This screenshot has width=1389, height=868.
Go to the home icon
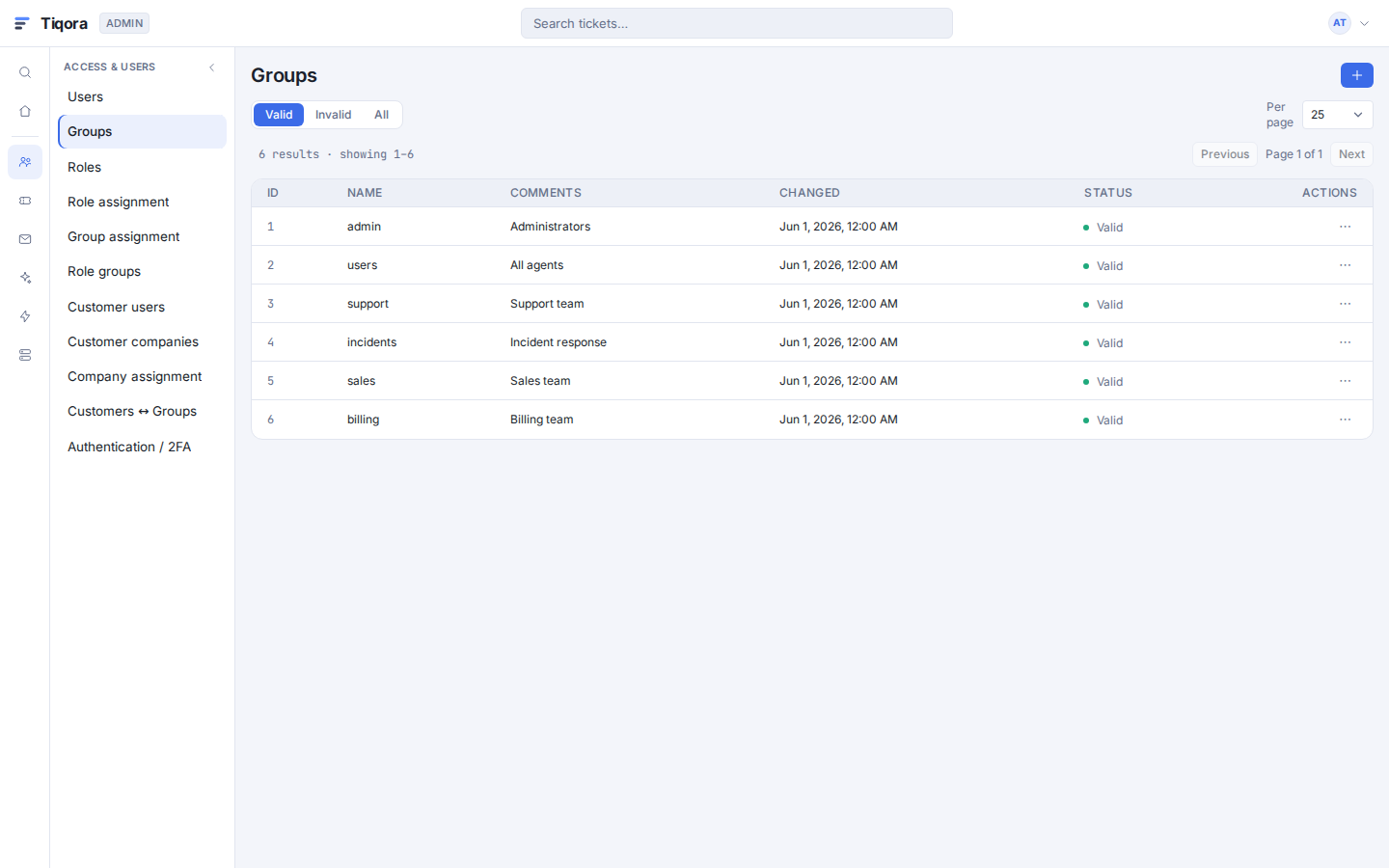25,111
